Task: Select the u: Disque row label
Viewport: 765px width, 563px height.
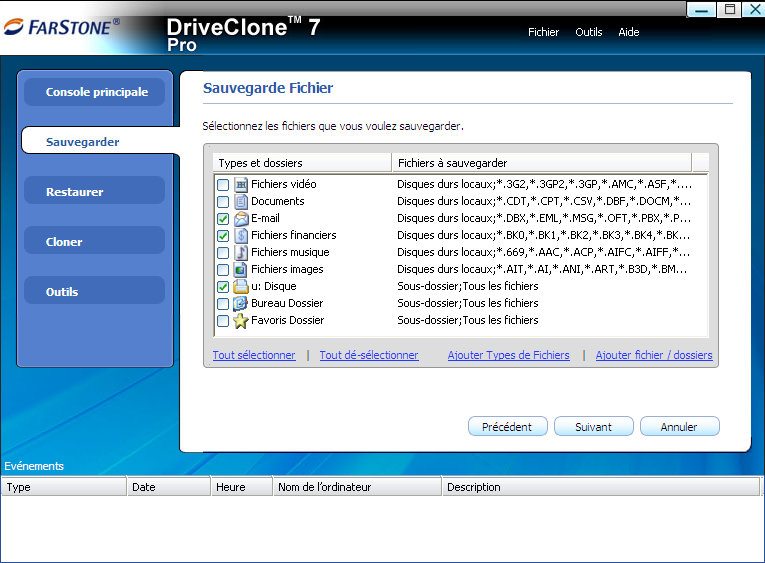Action: coord(274,287)
